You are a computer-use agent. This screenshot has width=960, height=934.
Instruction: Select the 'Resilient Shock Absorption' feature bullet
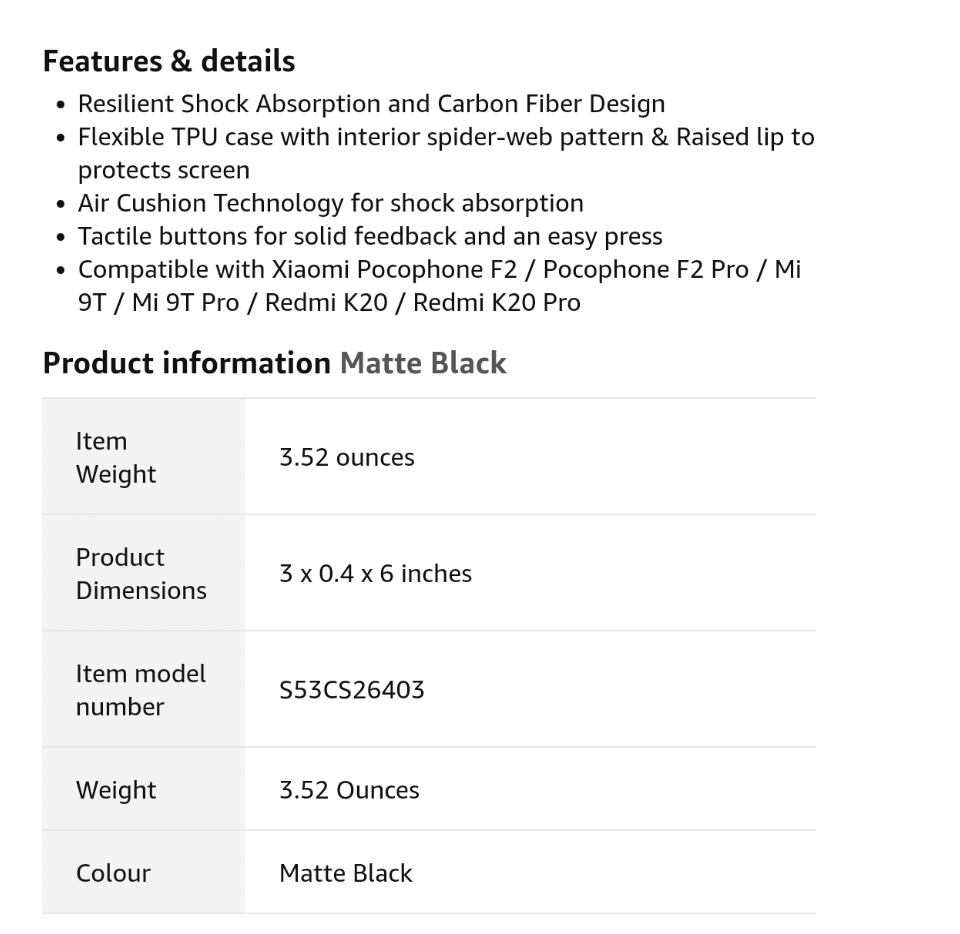(x=370, y=104)
